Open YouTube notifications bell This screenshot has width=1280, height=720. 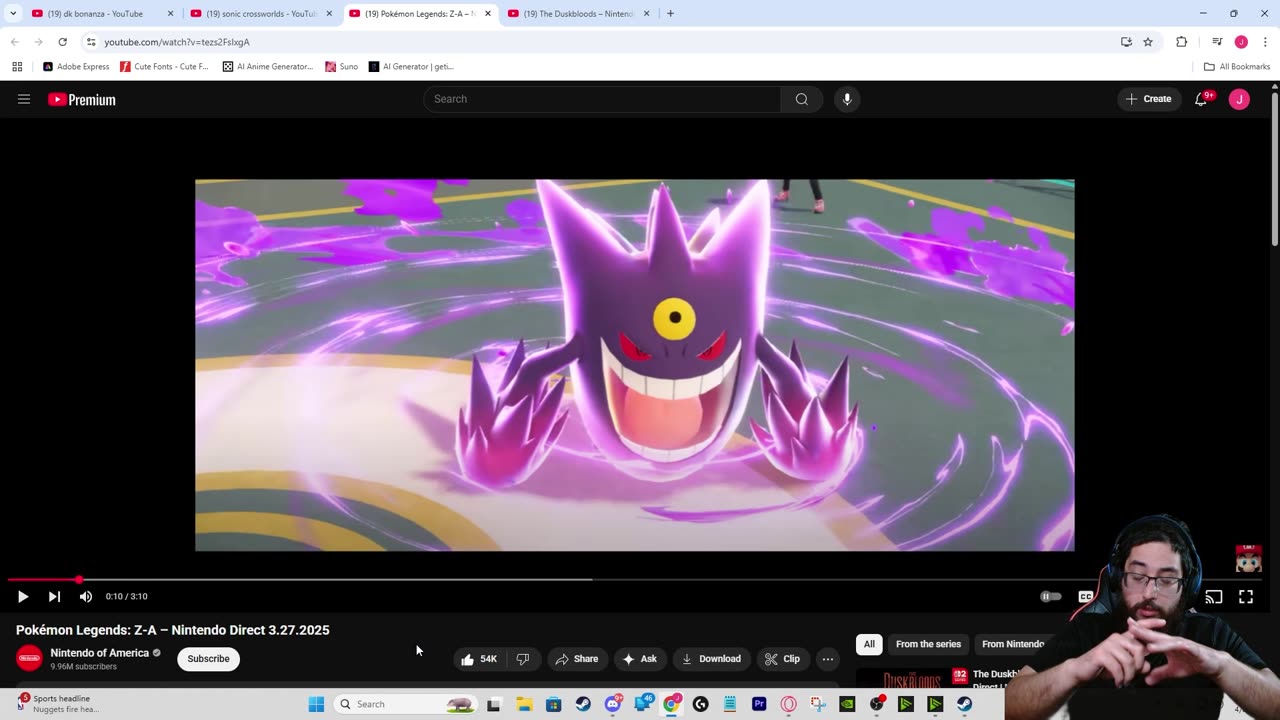point(1202,99)
